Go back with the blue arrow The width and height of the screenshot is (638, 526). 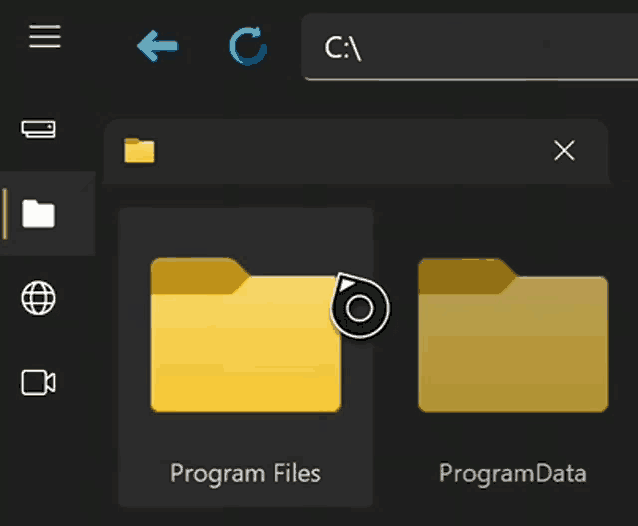[158, 46]
